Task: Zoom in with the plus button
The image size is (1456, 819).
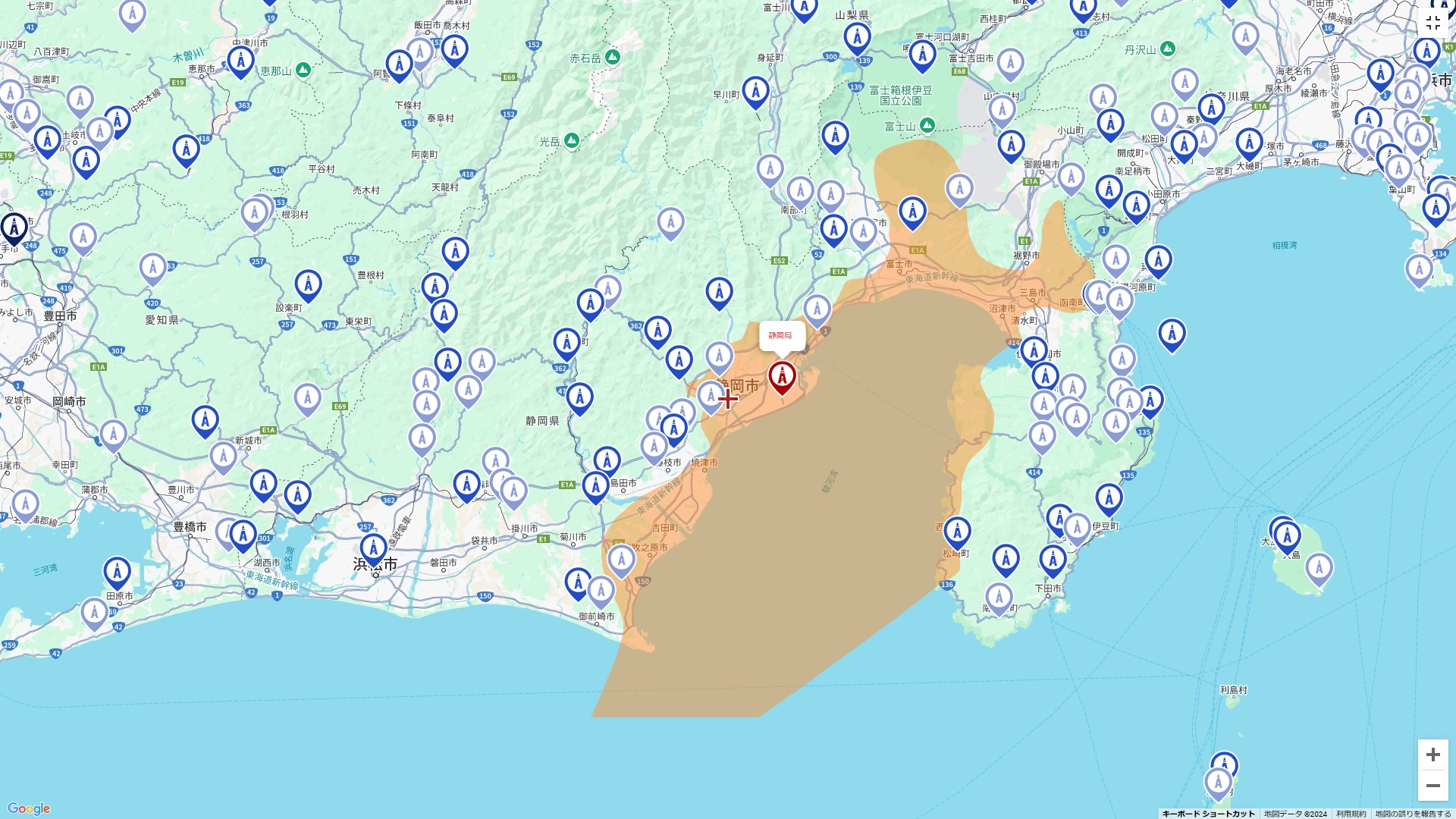Action: [1434, 755]
